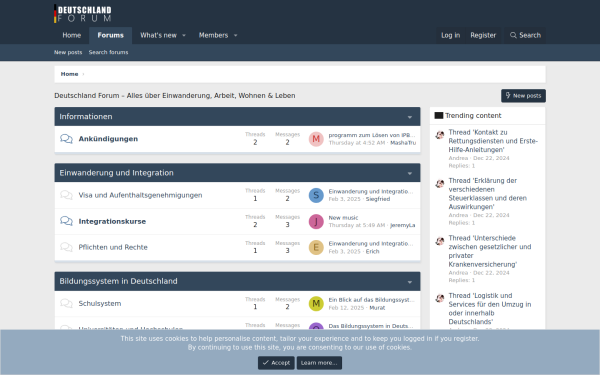The image size is (600, 375).
Task: Open trending thread 'Unterschiede zwischen gesetzlicher und privater Krankenversicherung'
Action: (x=490, y=251)
